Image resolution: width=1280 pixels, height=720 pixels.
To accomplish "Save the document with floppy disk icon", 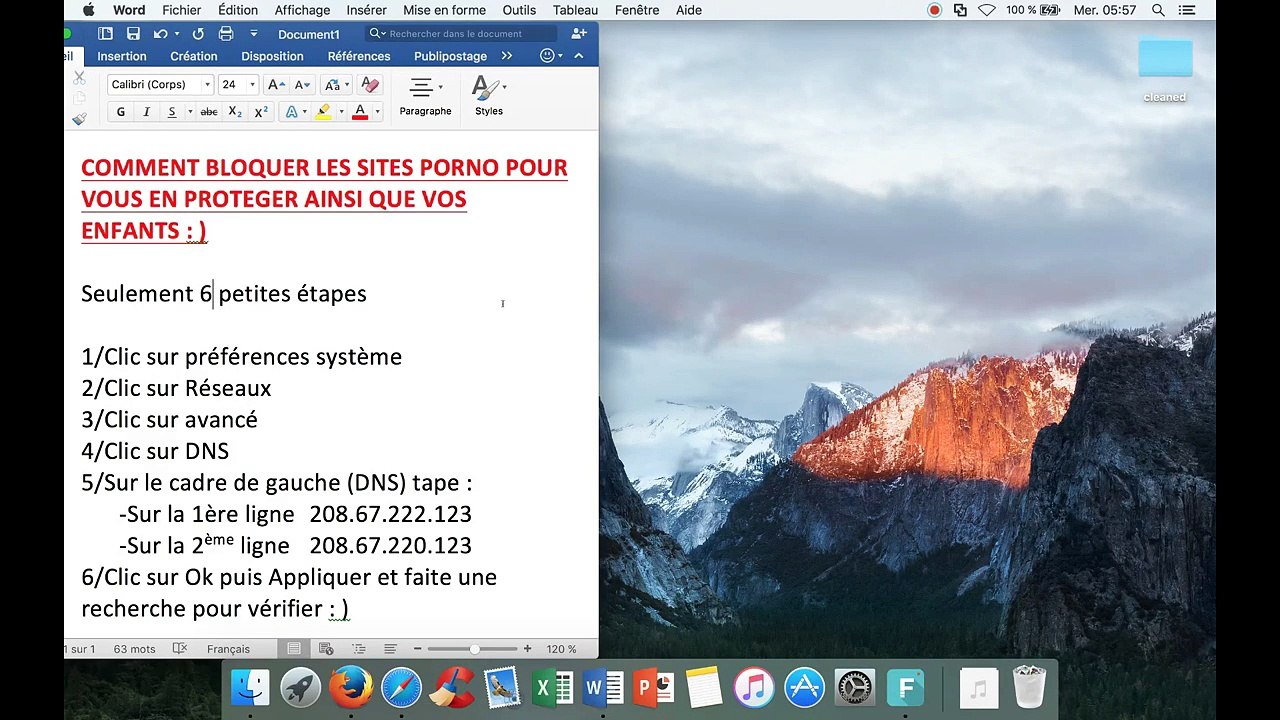I will tap(133, 34).
